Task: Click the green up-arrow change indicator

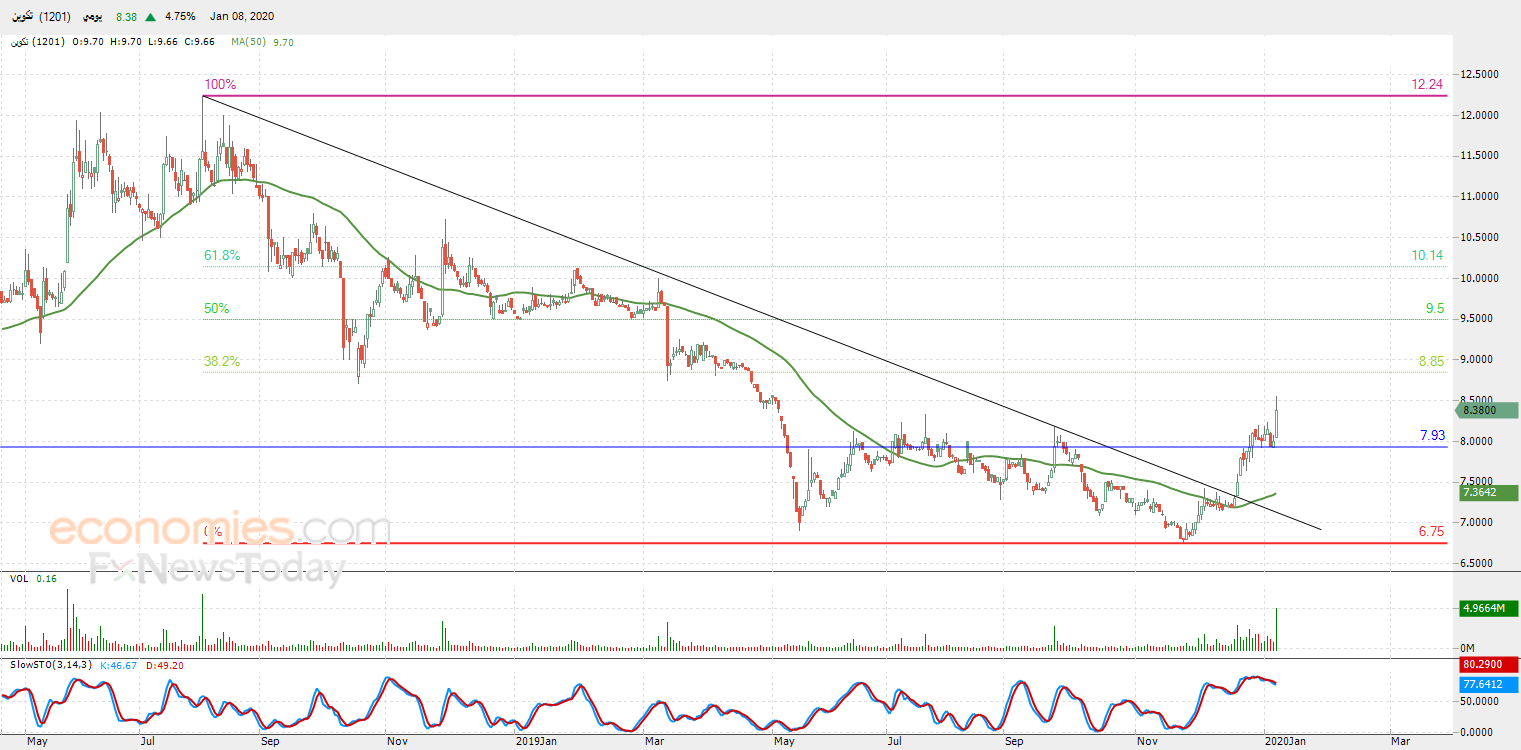Action: 151,17
